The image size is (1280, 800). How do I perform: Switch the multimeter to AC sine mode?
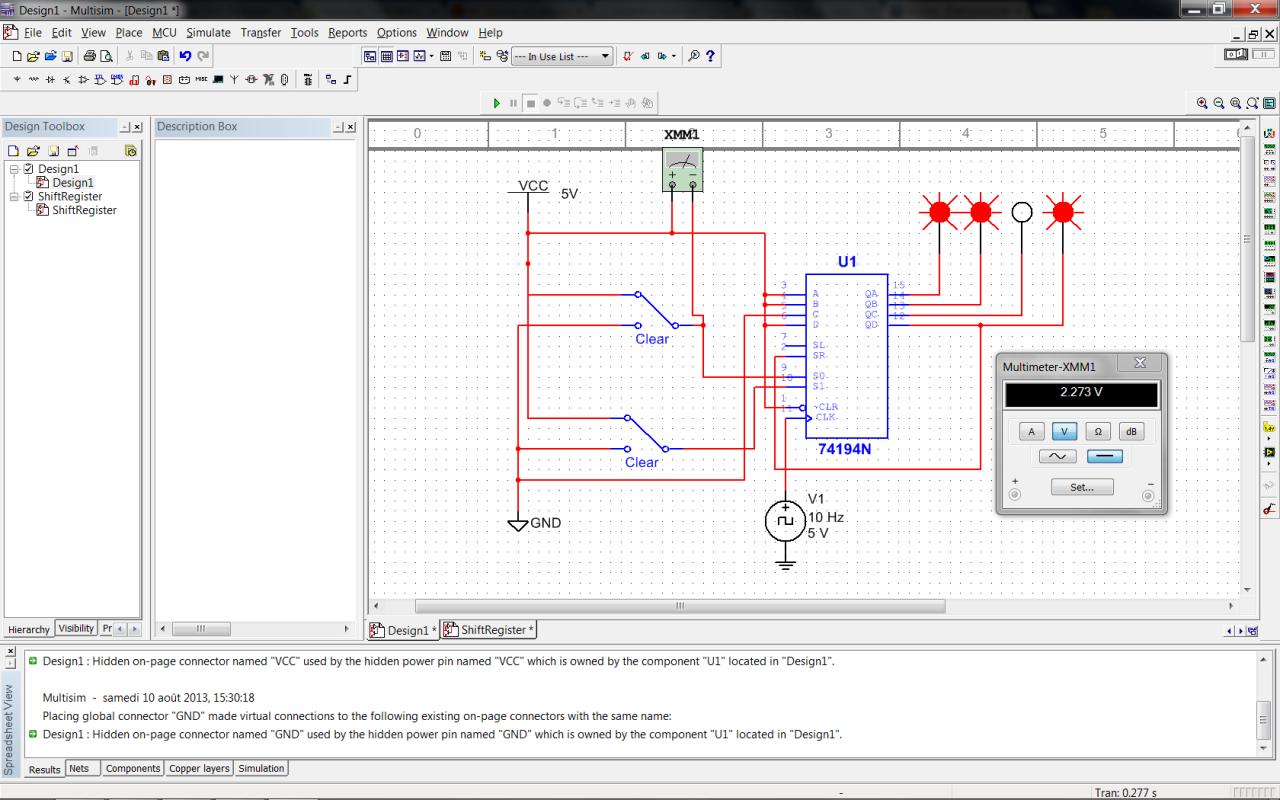(1057, 456)
